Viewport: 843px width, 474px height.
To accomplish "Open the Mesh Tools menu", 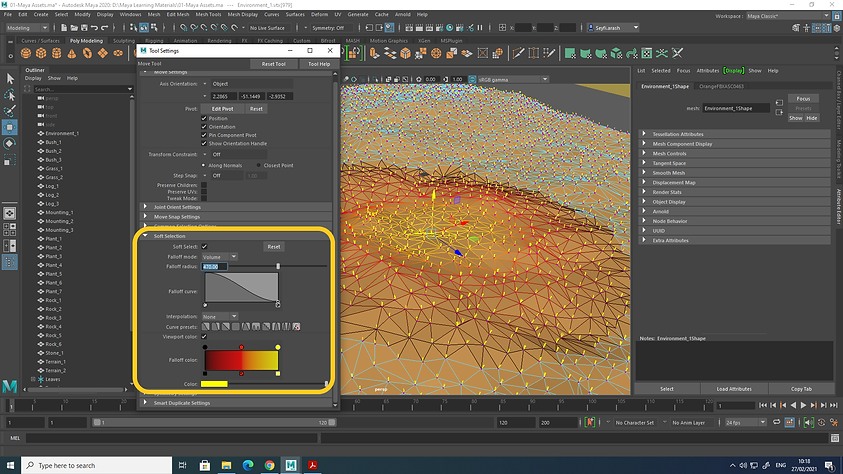I will (x=208, y=15).
